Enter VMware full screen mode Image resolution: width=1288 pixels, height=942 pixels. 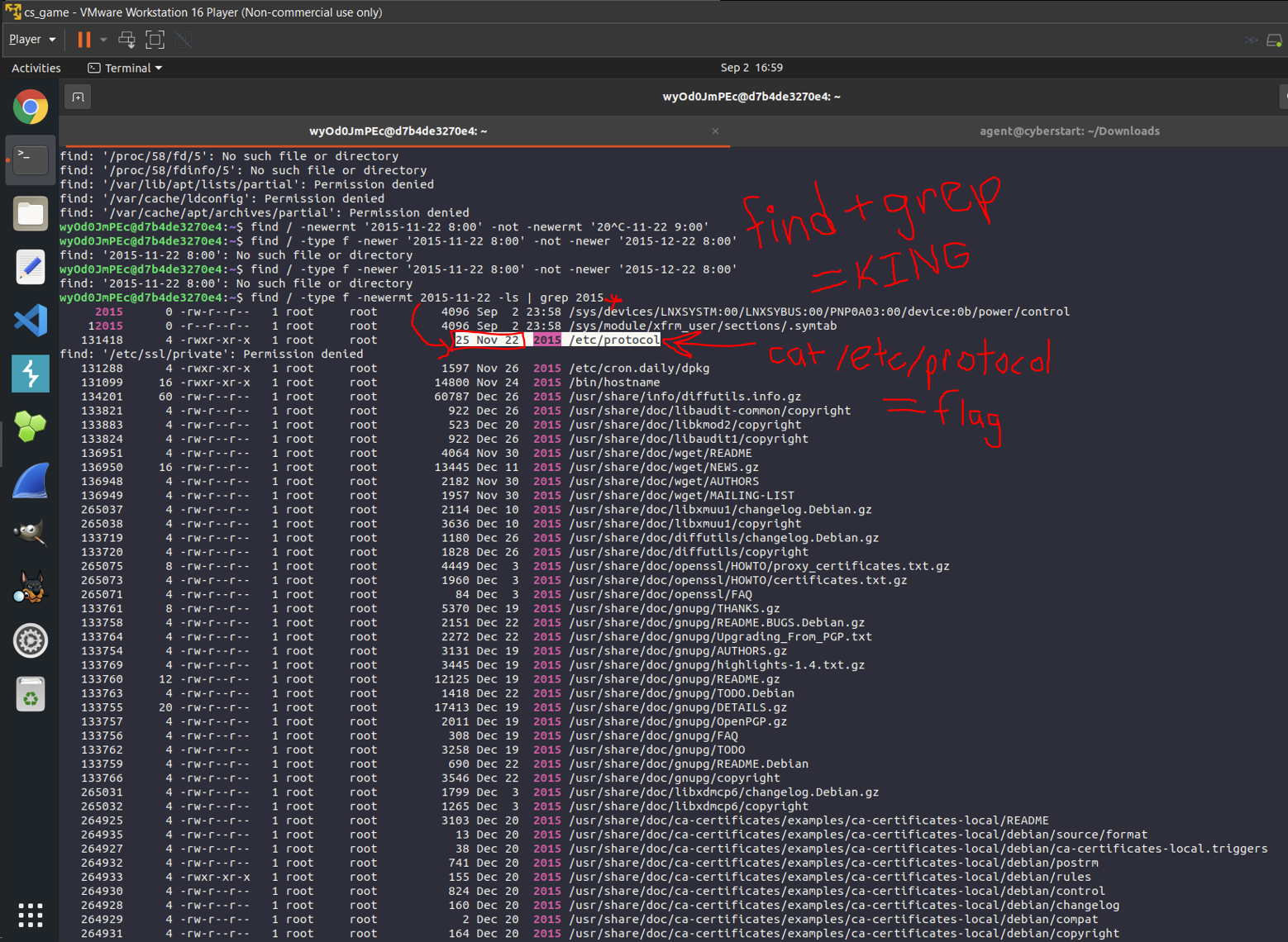(x=155, y=39)
